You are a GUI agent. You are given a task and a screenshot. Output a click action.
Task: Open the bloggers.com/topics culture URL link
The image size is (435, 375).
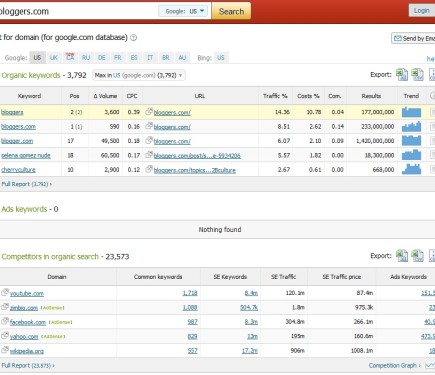(195, 170)
